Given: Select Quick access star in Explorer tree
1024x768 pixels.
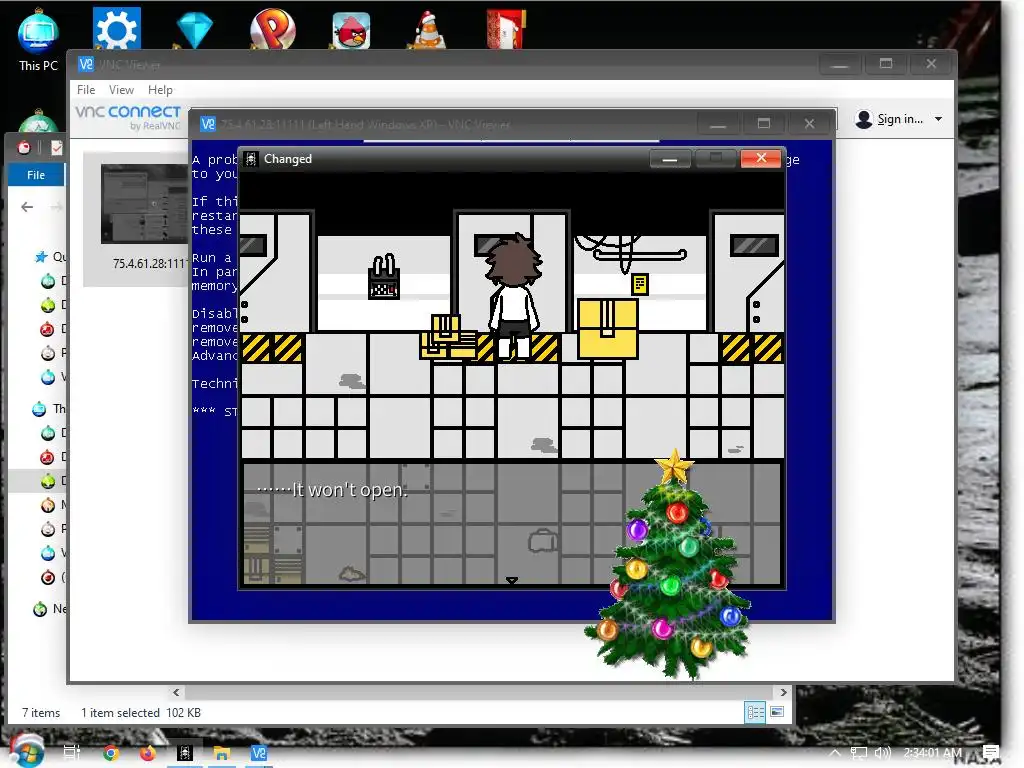Looking at the screenshot, I should click(41, 257).
